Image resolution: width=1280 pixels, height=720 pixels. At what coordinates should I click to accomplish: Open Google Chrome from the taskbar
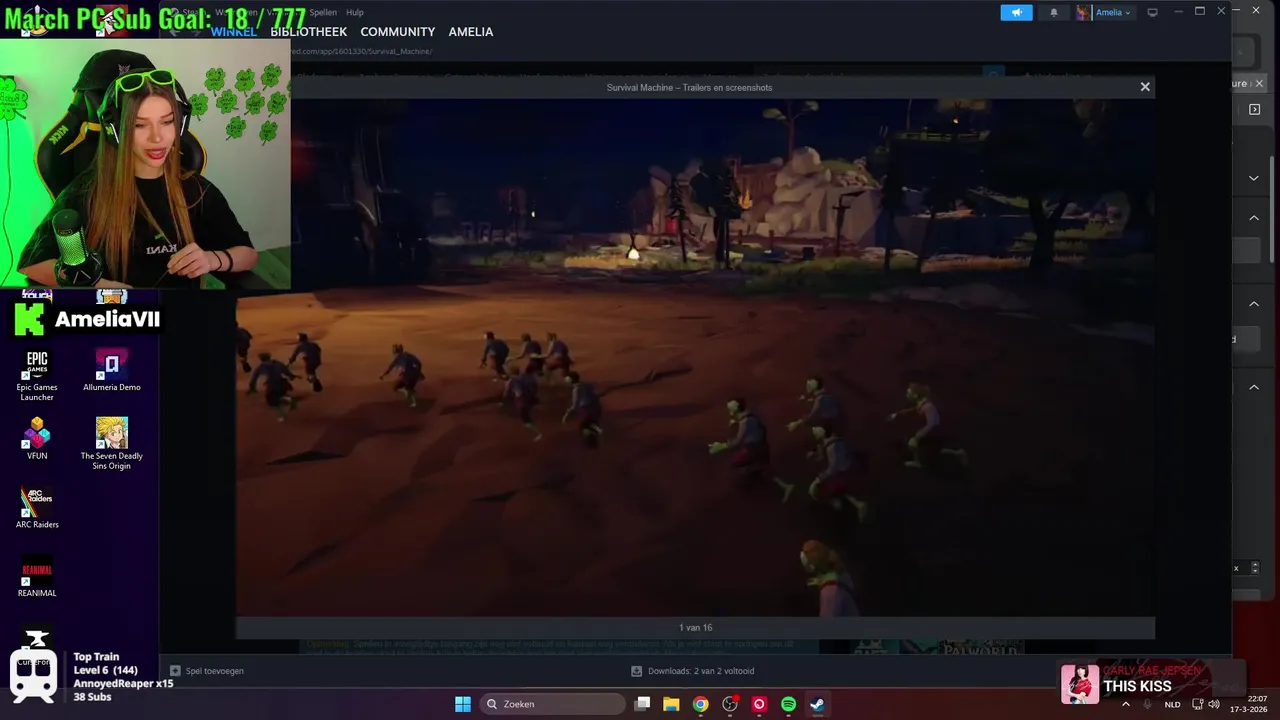tap(701, 704)
